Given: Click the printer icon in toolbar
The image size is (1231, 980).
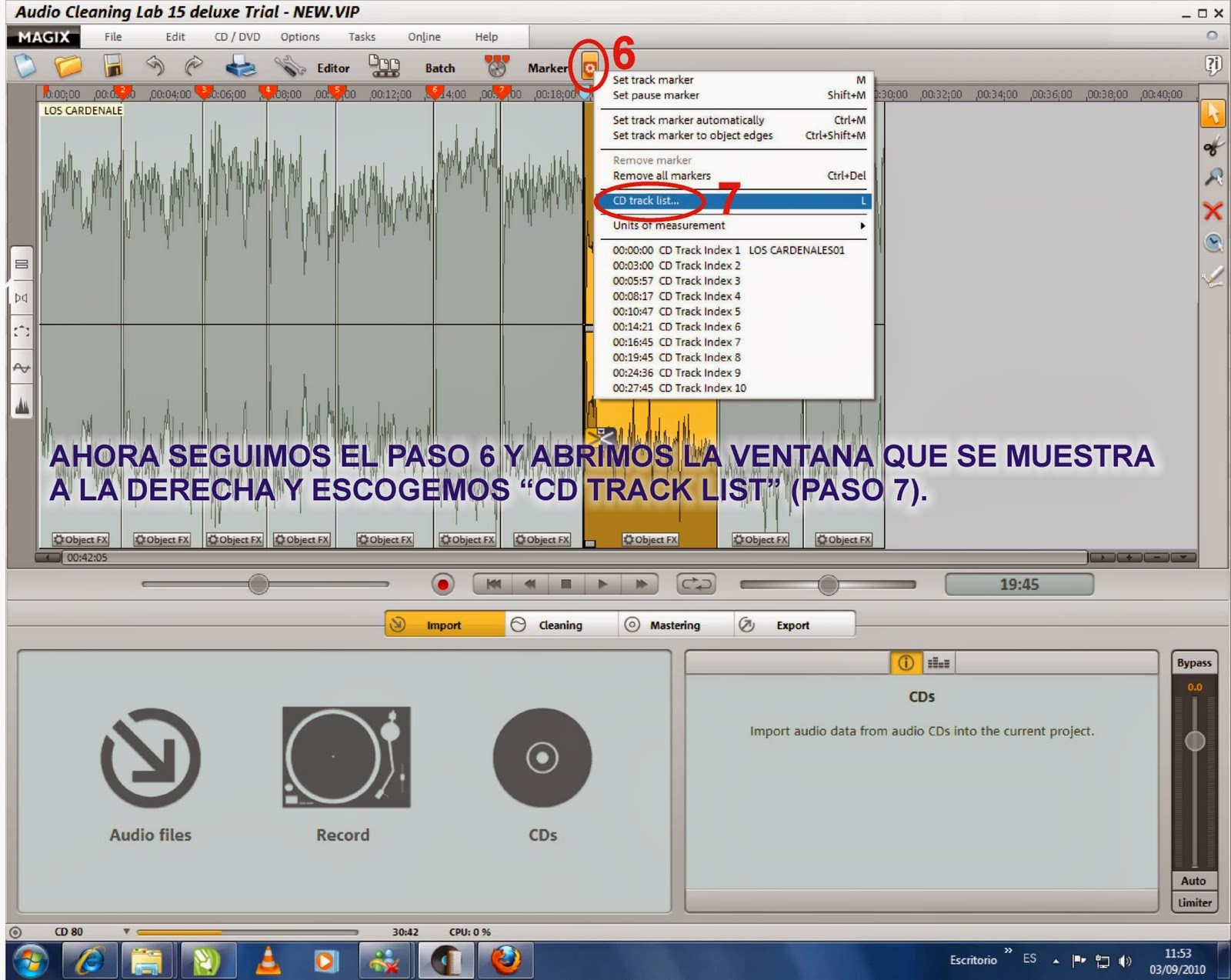Looking at the screenshot, I should pos(241,67).
